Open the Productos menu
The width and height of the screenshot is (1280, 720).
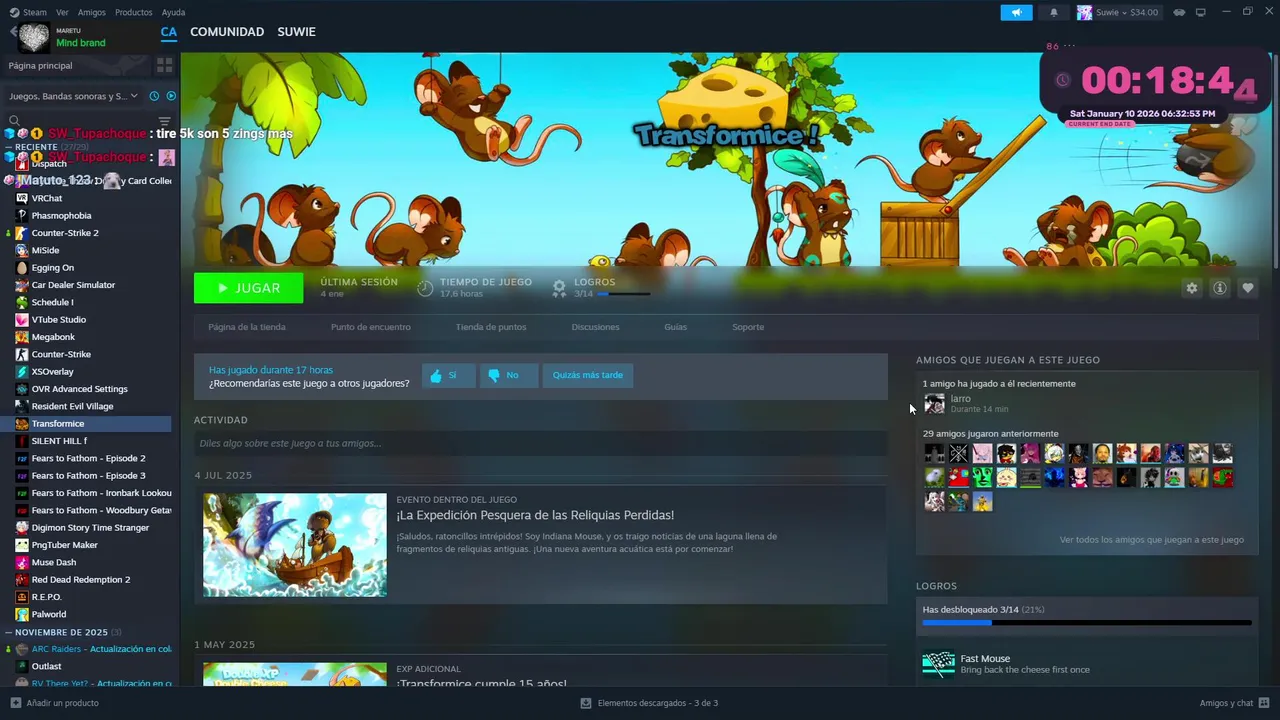[x=134, y=12]
